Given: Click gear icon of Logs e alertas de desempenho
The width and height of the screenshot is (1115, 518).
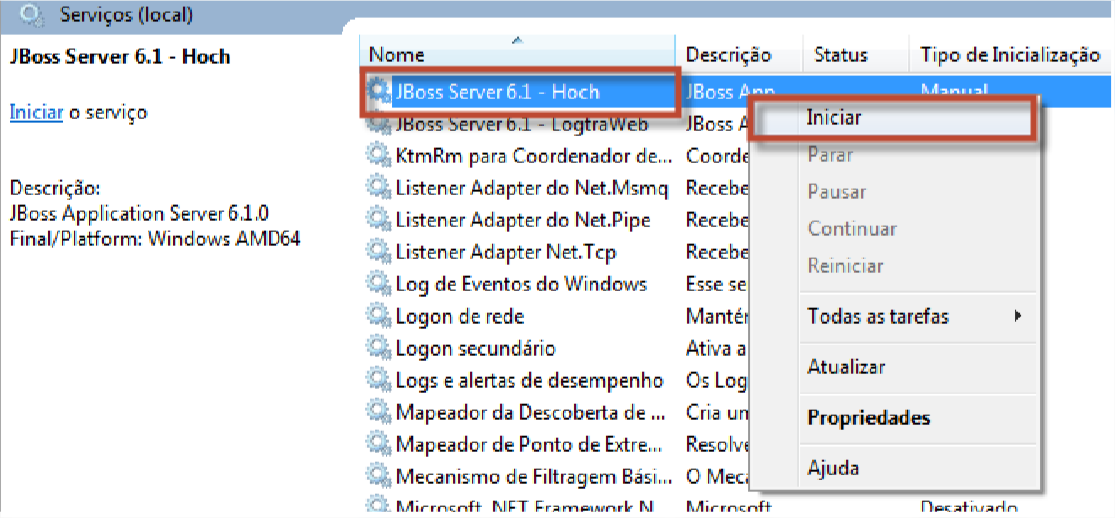Looking at the screenshot, I should coord(378,381).
